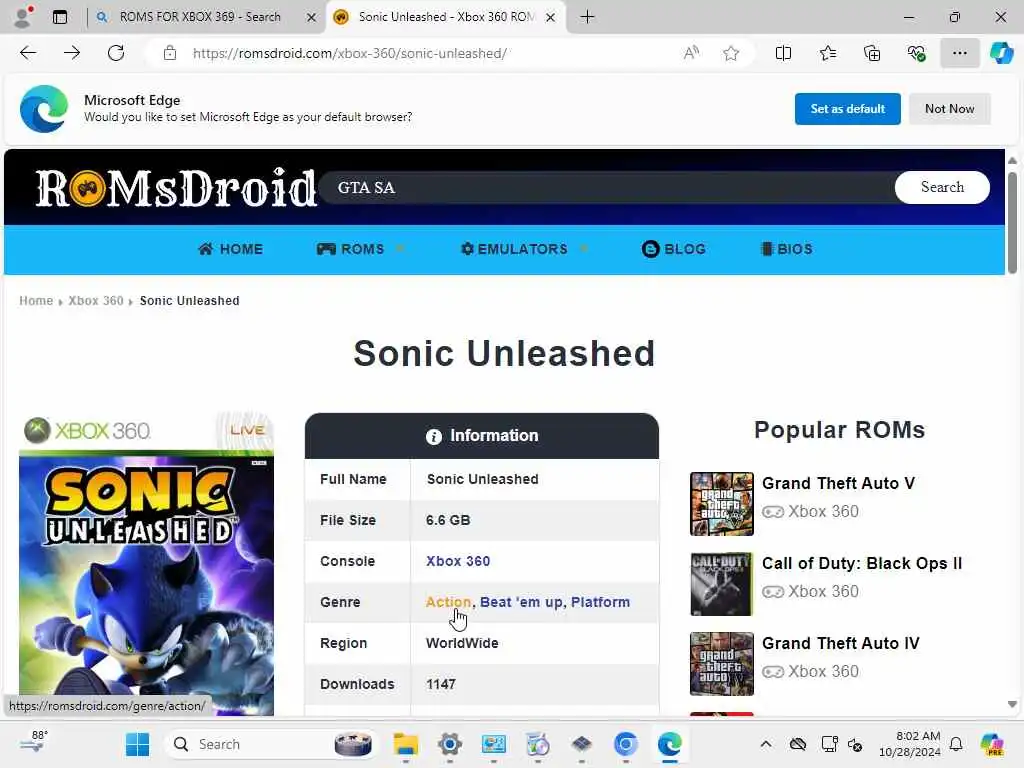Open split screen view
The image size is (1024, 768).
[x=783, y=53]
